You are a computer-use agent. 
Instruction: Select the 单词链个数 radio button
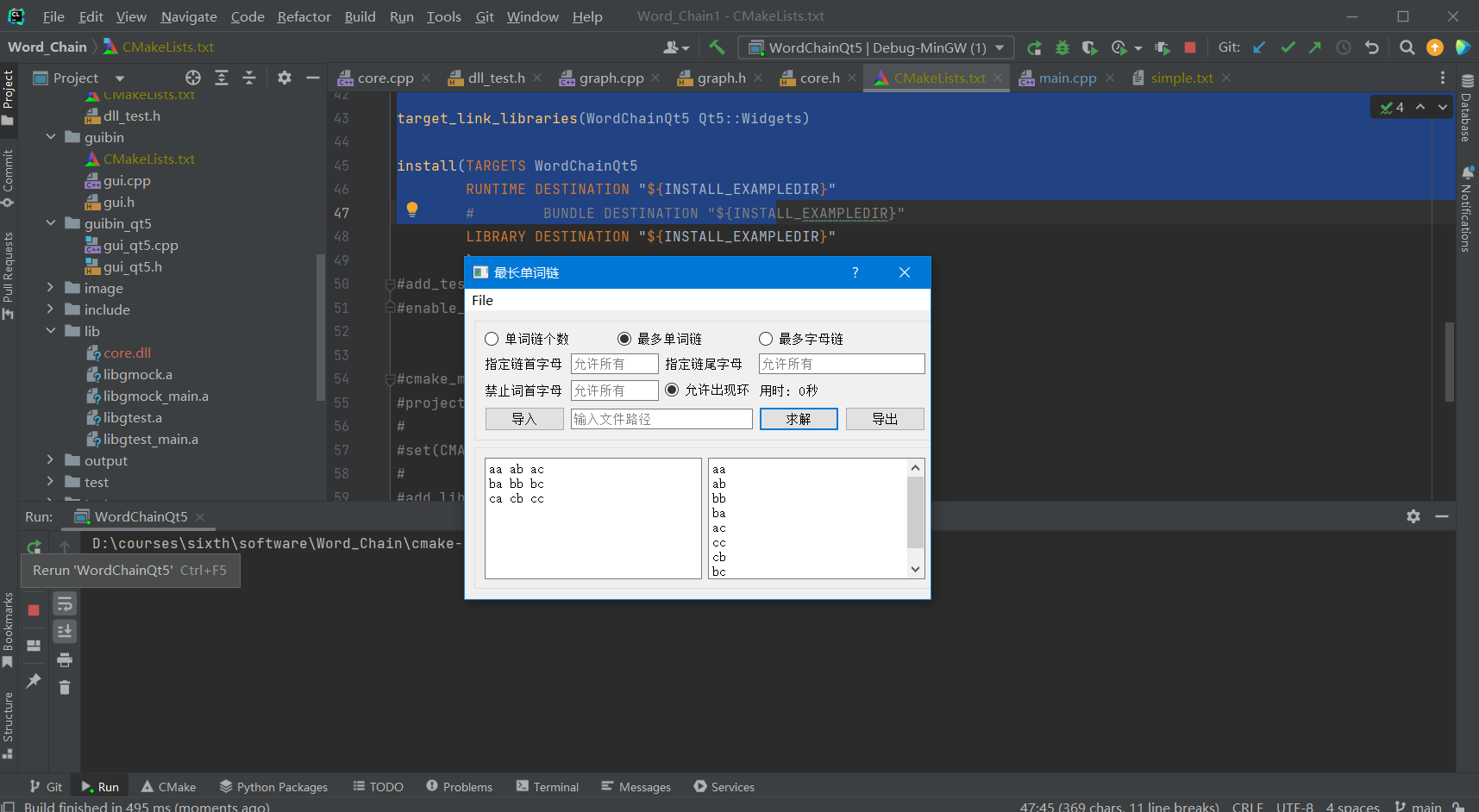pyautogui.click(x=492, y=339)
